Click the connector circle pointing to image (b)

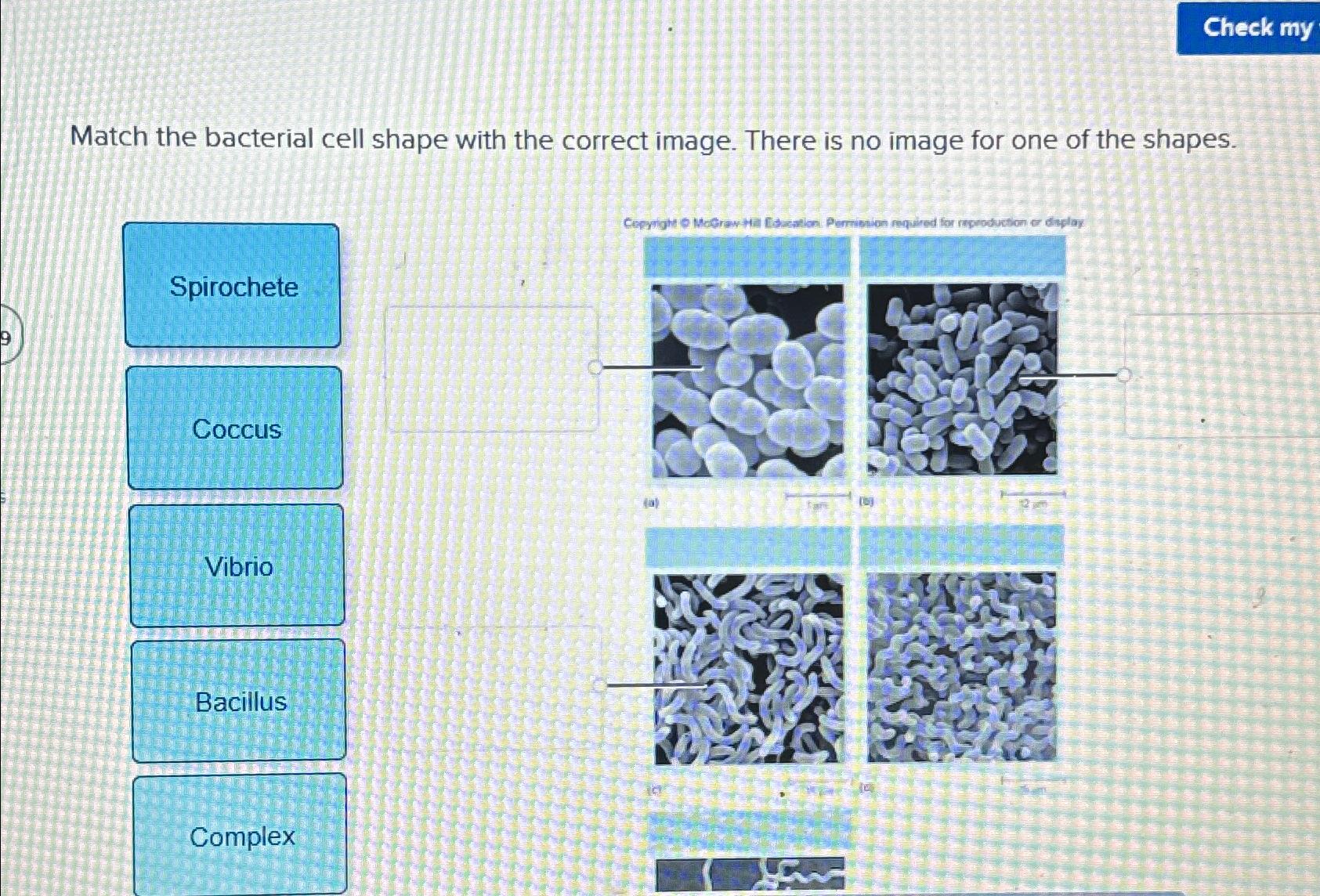[x=1126, y=374]
